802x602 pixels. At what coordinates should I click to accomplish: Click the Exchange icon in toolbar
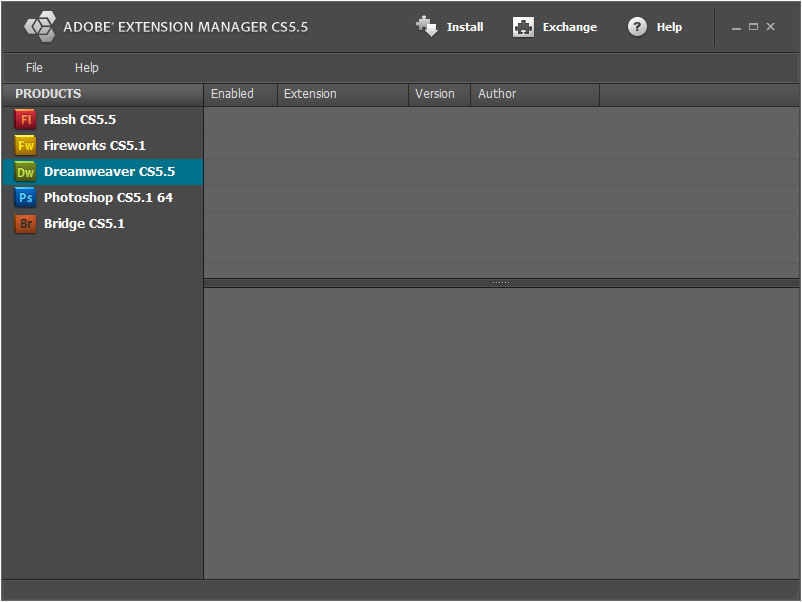(523, 26)
